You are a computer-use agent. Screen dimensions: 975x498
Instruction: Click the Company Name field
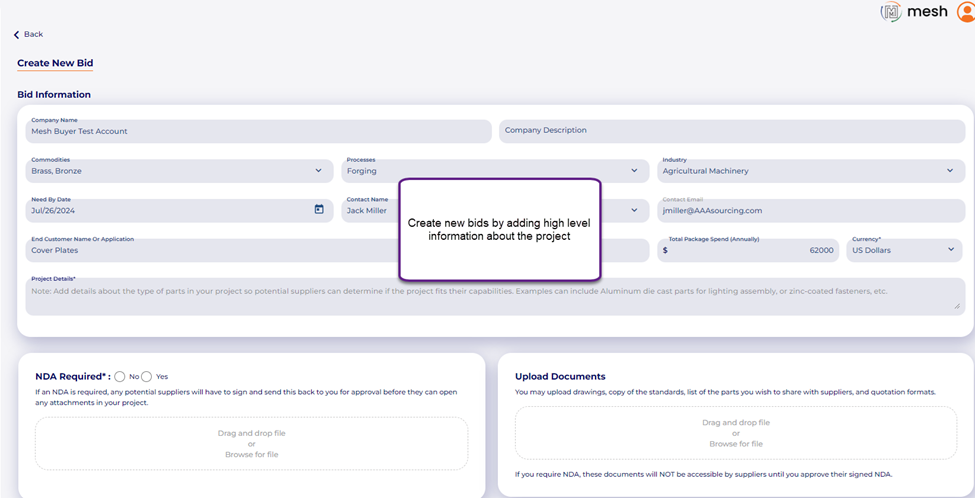(x=258, y=131)
